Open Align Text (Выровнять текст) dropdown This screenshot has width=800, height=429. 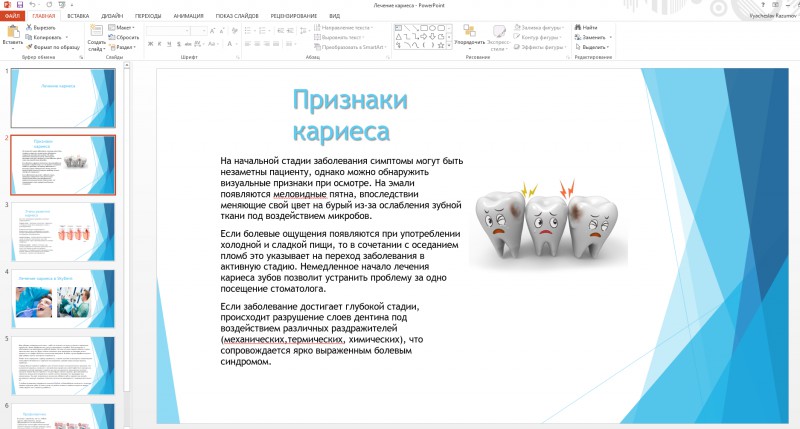tap(339, 37)
